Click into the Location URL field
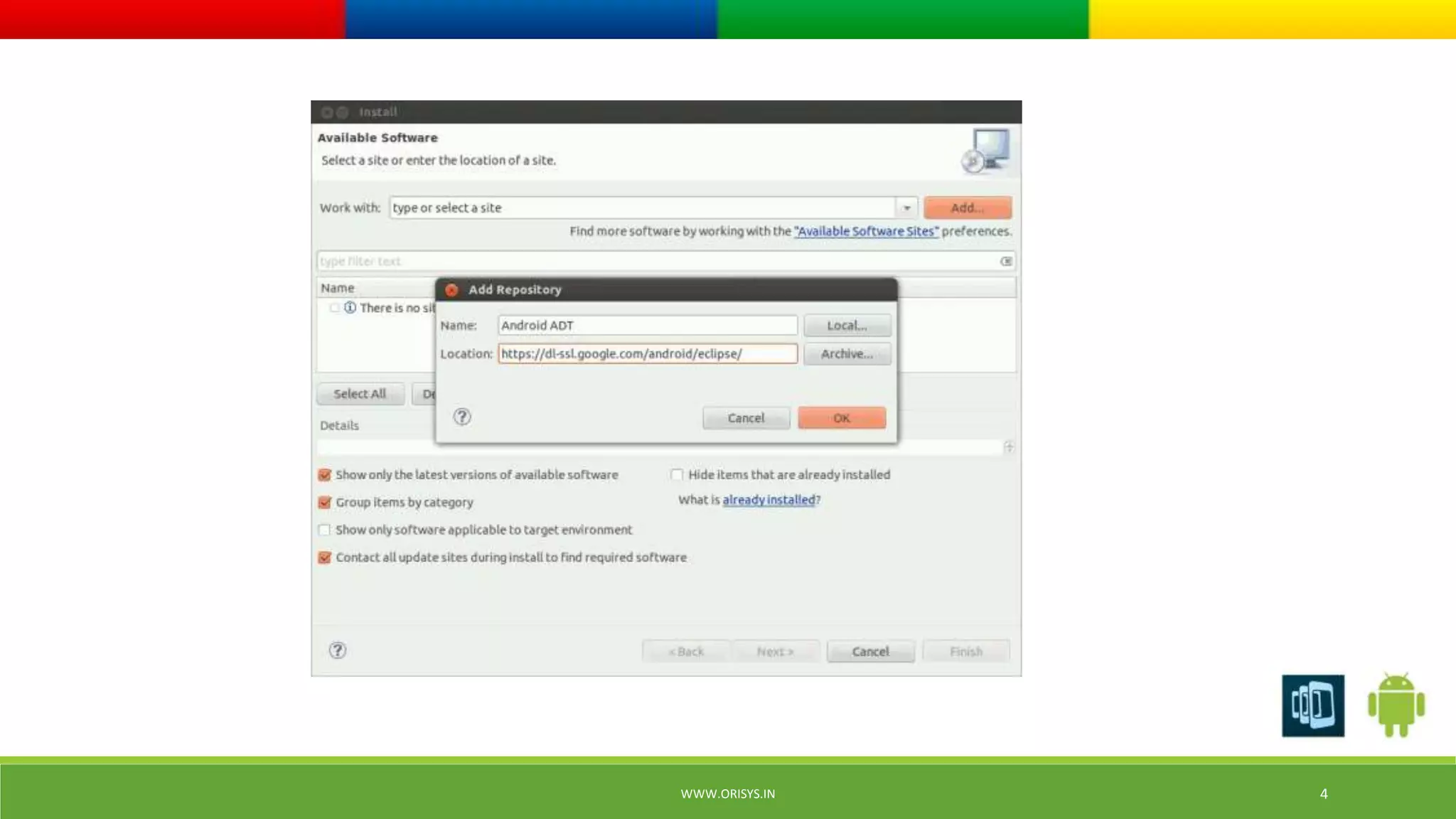 (647, 354)
